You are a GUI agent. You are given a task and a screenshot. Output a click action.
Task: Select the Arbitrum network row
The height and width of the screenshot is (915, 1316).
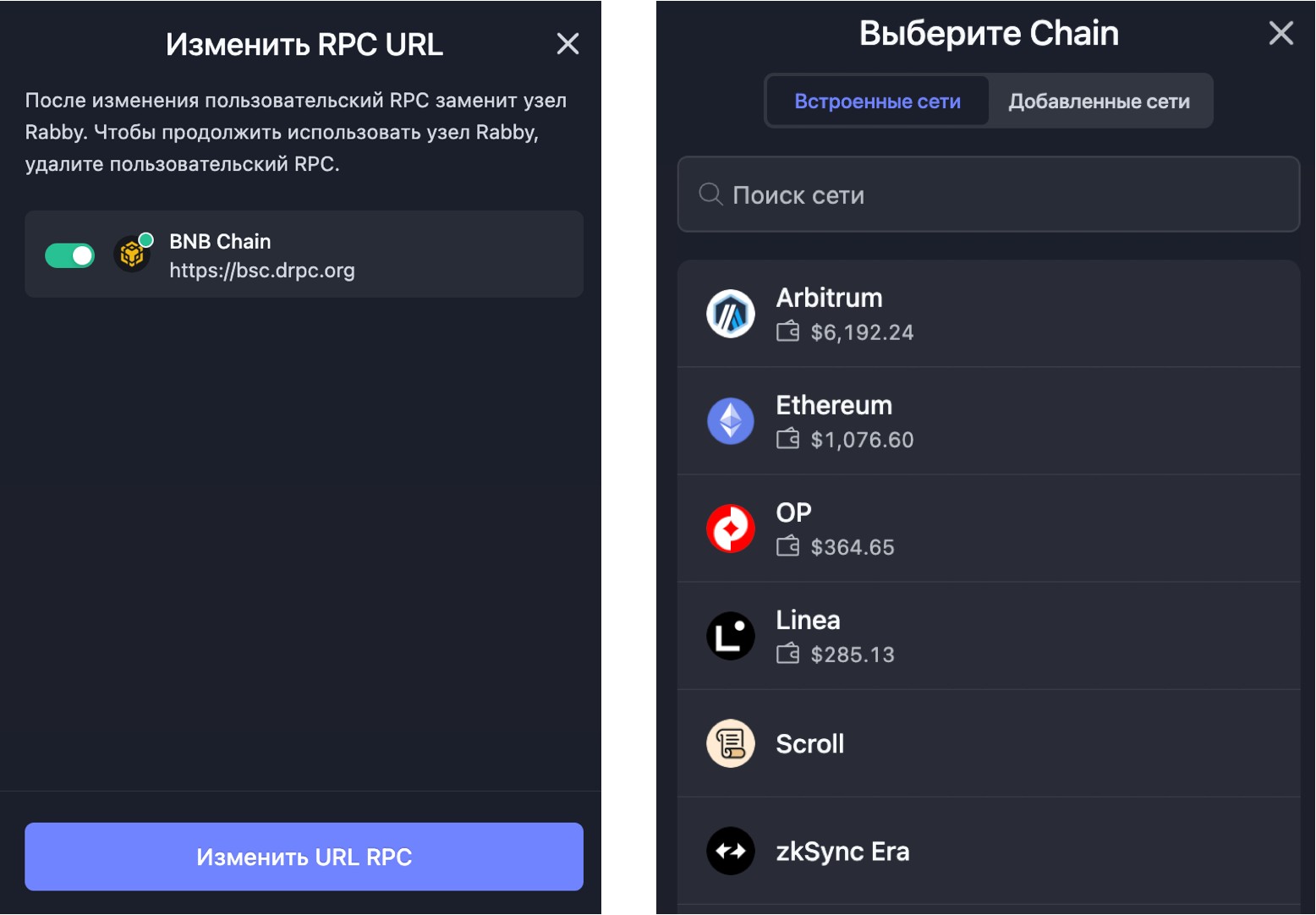(988, 314)
